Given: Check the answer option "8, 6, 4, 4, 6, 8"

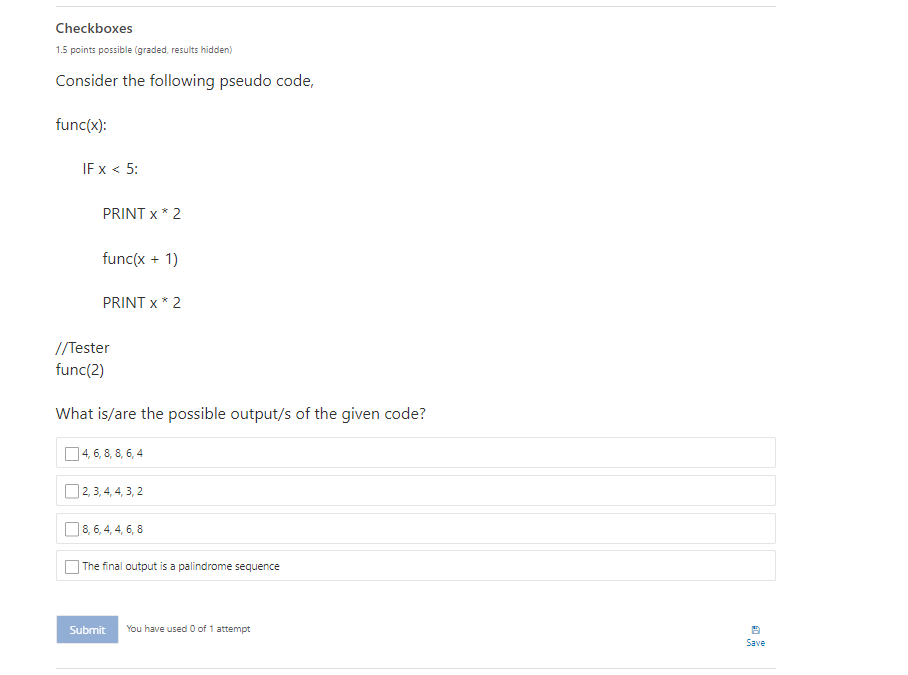Looking at the screenshot, I should (x=71, y=528).
